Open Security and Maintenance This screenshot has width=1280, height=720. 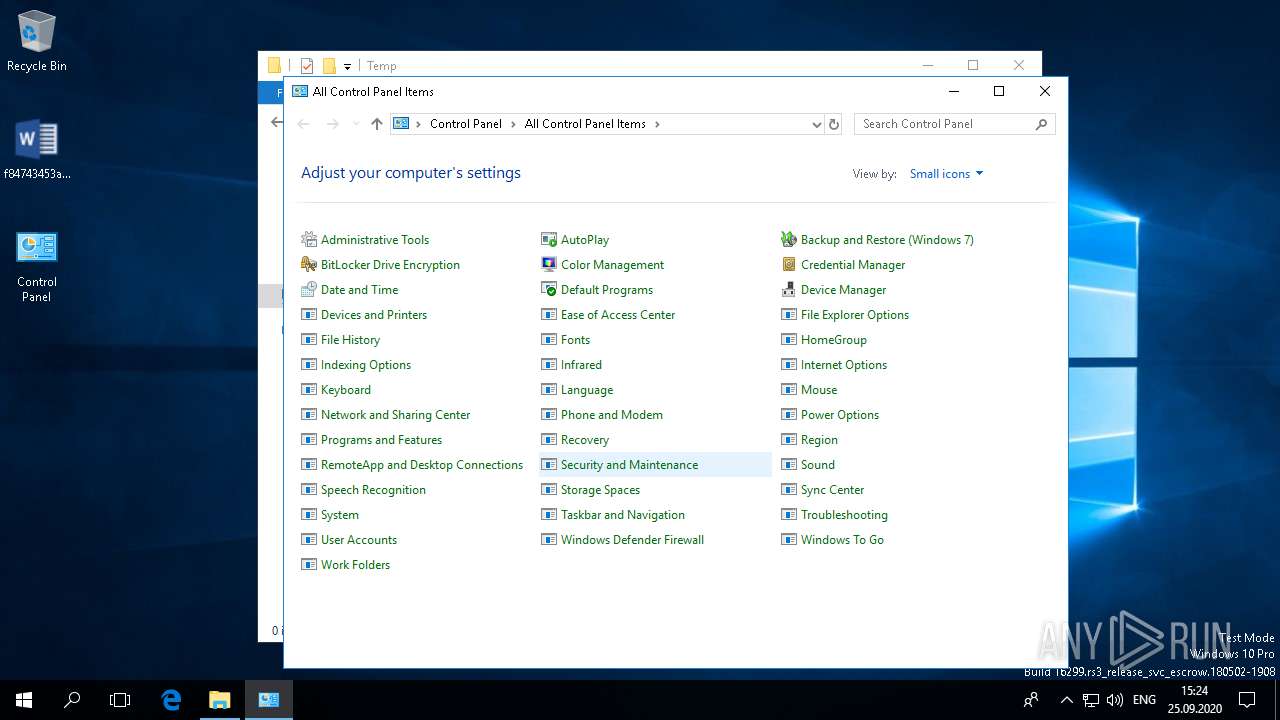point(629,465)
